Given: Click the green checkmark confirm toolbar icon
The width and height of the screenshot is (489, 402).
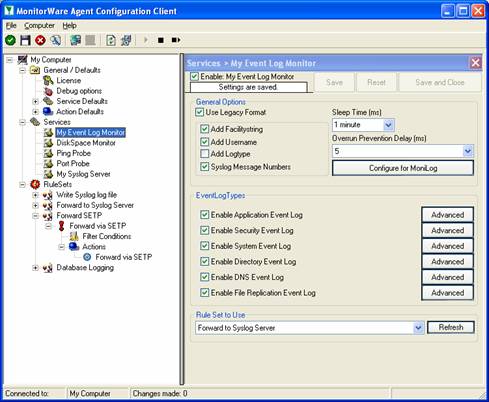Looking at the screenshot, I should (x=10, y=40).
